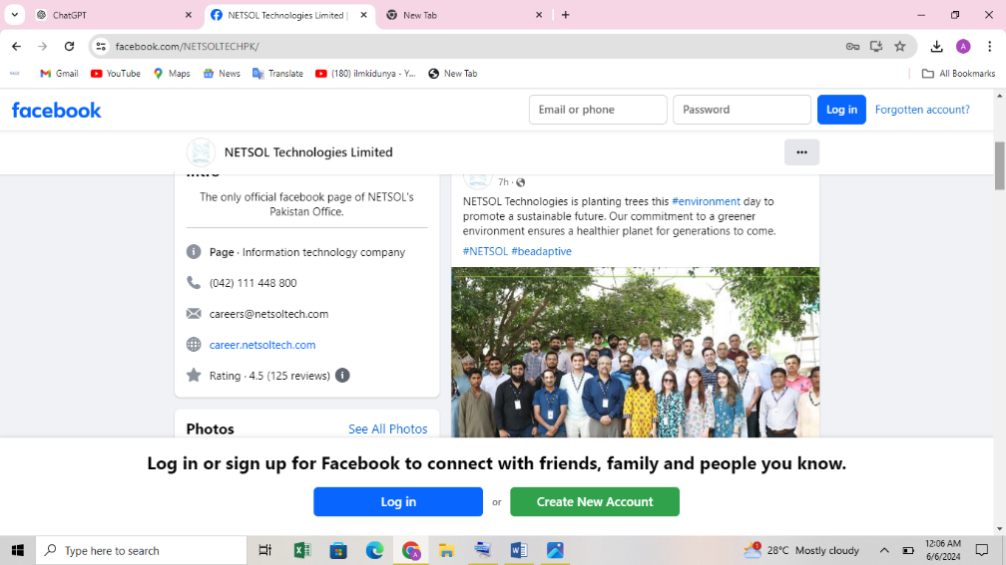Open the Translate bookmark

[x=278, y=74]
